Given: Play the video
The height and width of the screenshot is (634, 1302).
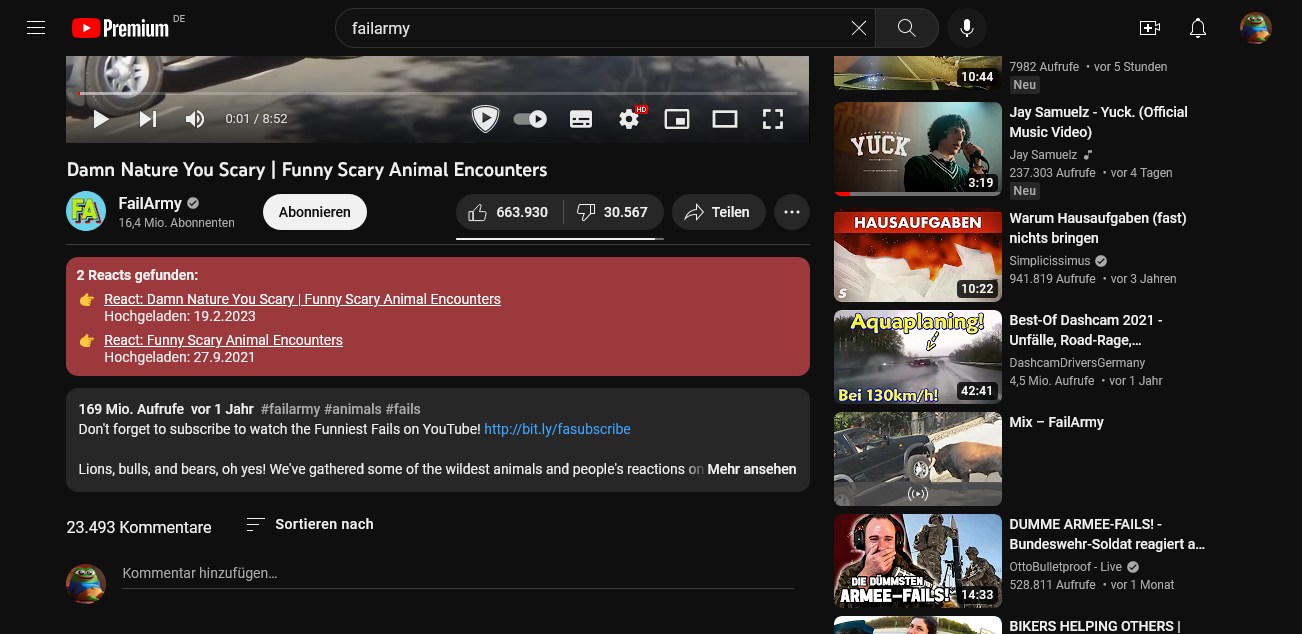Looking at the screenshot, I should [100, 119].
